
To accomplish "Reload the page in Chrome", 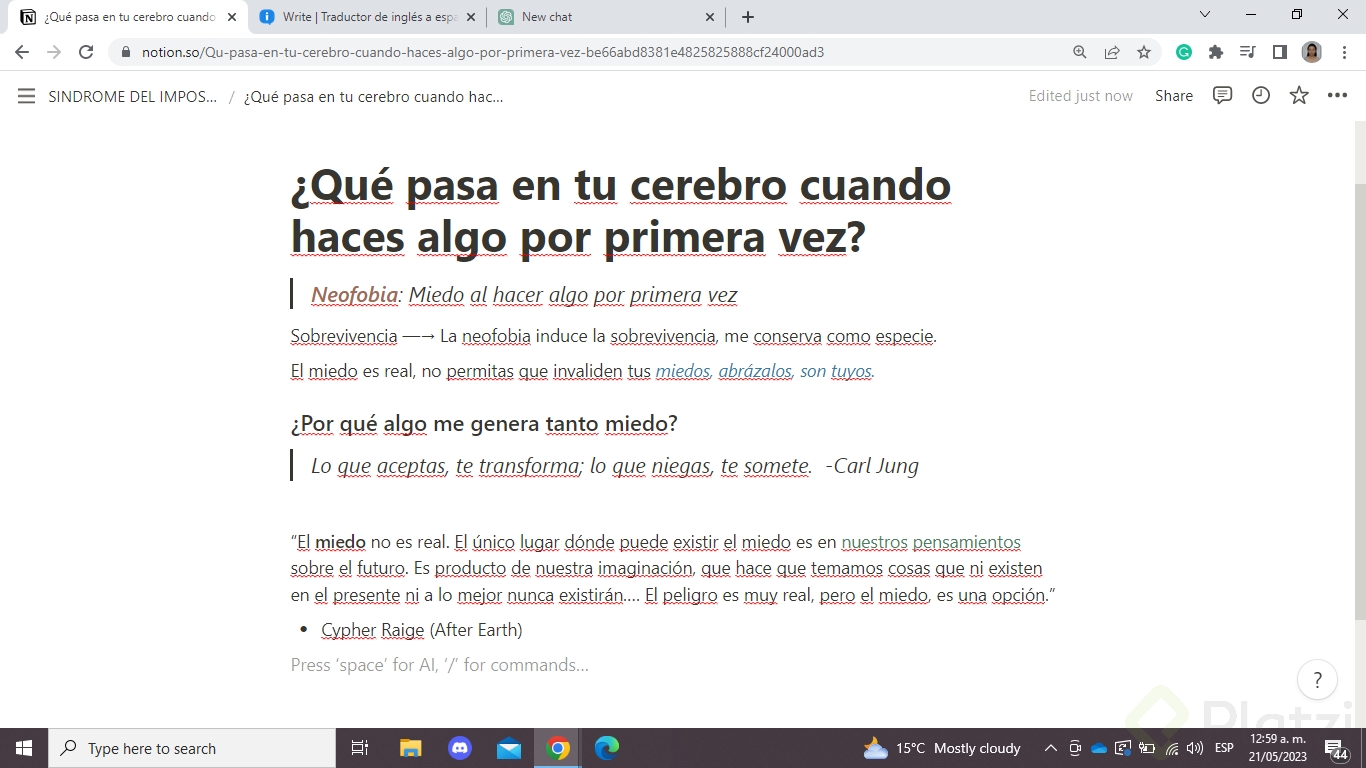I will (x=86, y=52).
